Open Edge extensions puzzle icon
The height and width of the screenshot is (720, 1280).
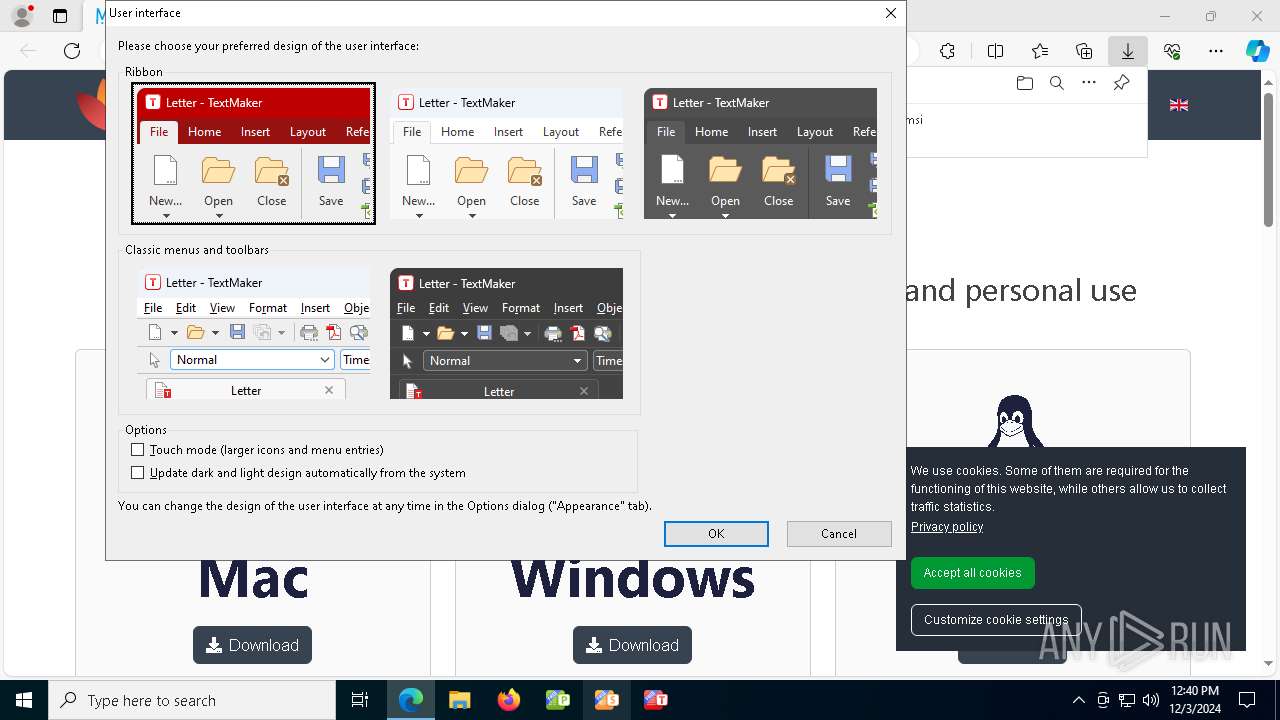(x=947, y=51)
